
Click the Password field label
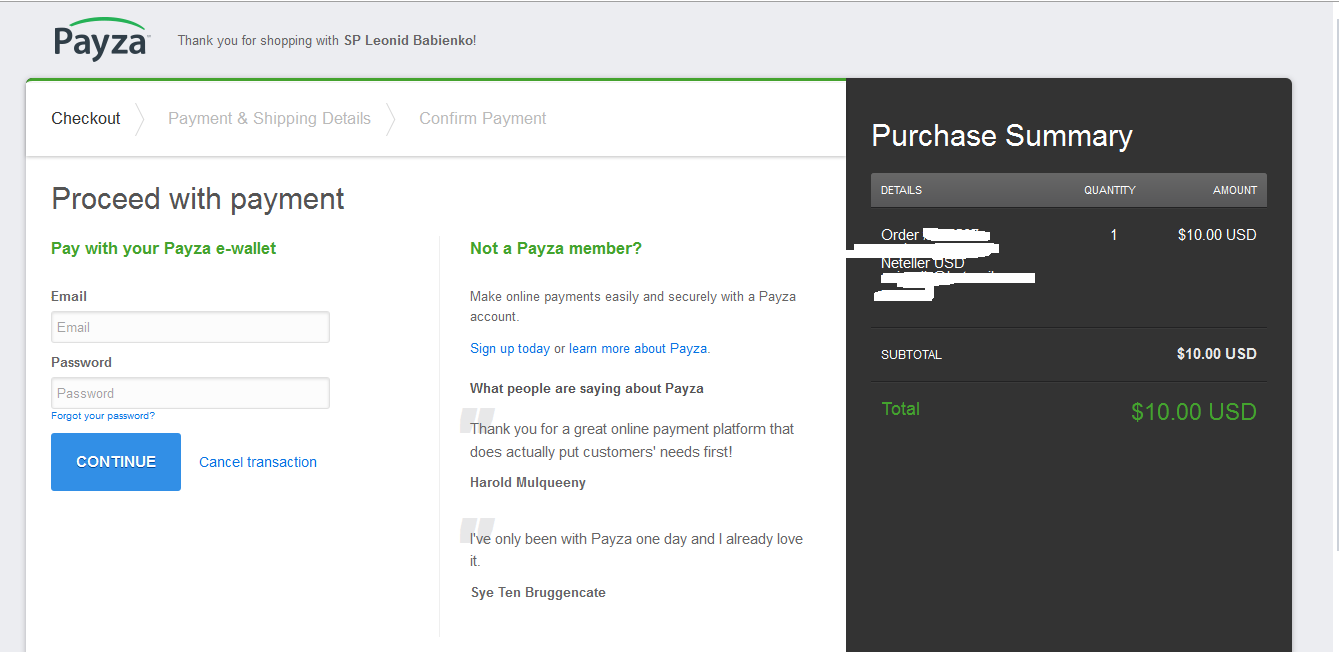point(81,363)
